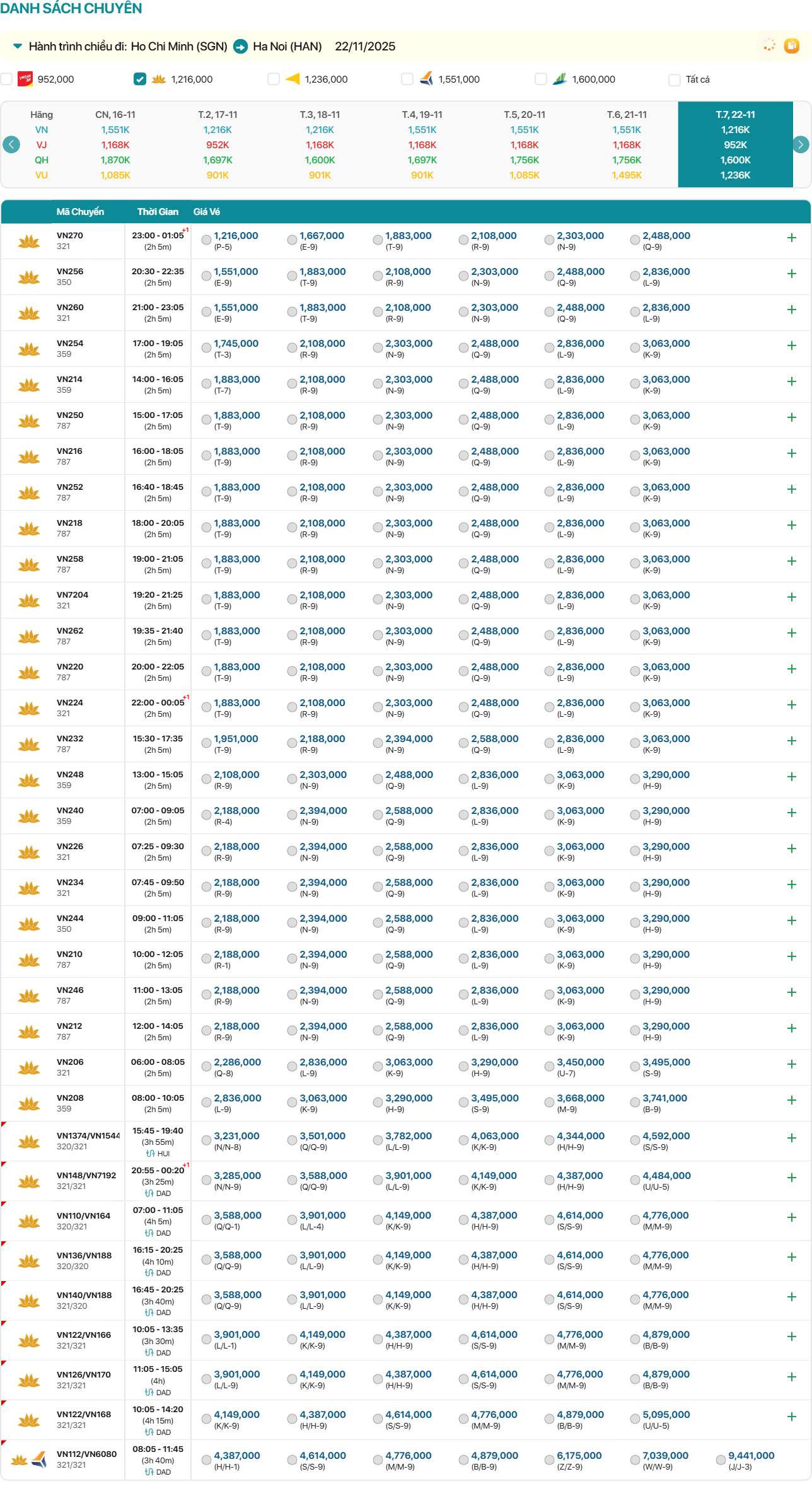
Task: Enable the Vietjet 952,000 airline filter checkbox
Action: click(x=7, y=79)
